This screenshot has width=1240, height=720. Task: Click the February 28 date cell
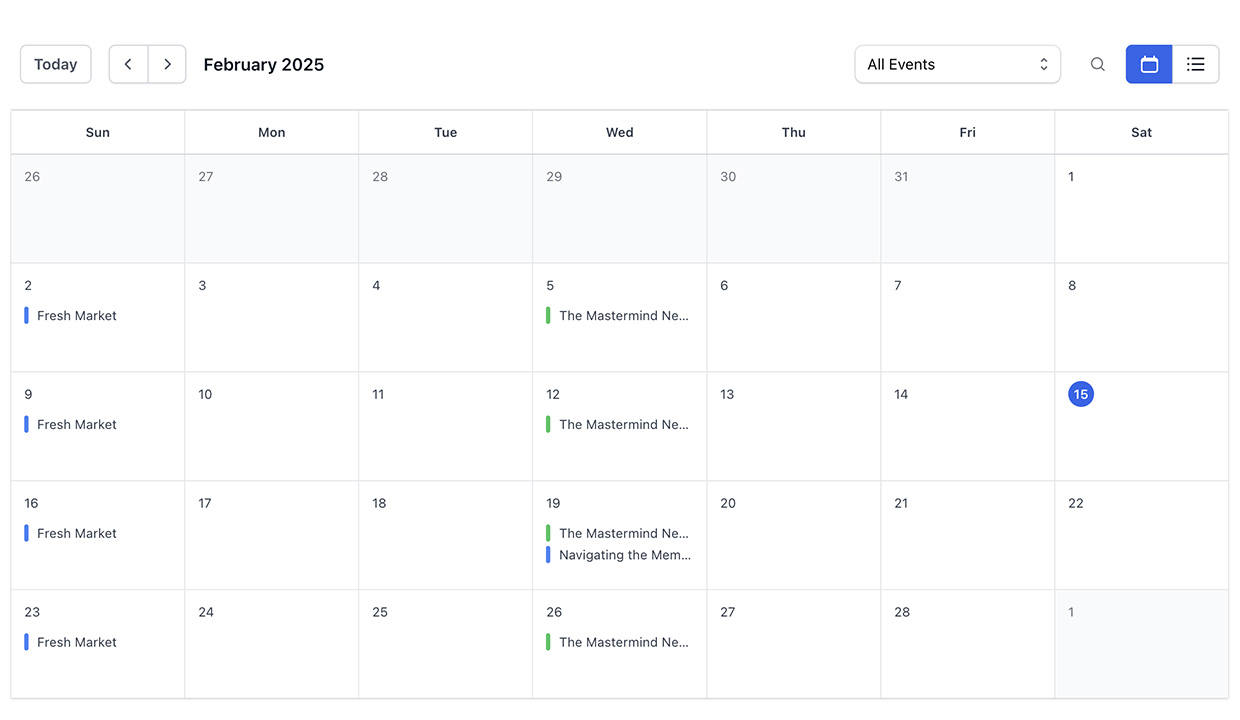tap(966, 643)
